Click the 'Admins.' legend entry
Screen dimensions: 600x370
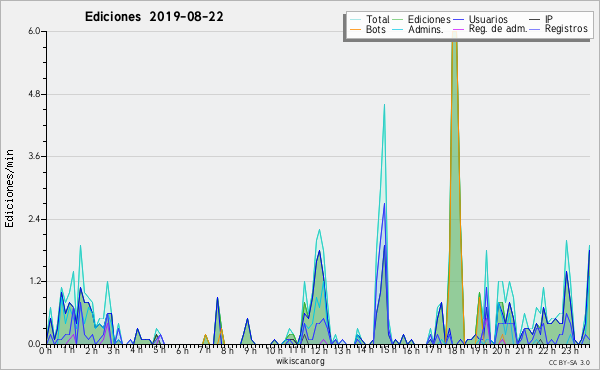click(x=418, y=29)
